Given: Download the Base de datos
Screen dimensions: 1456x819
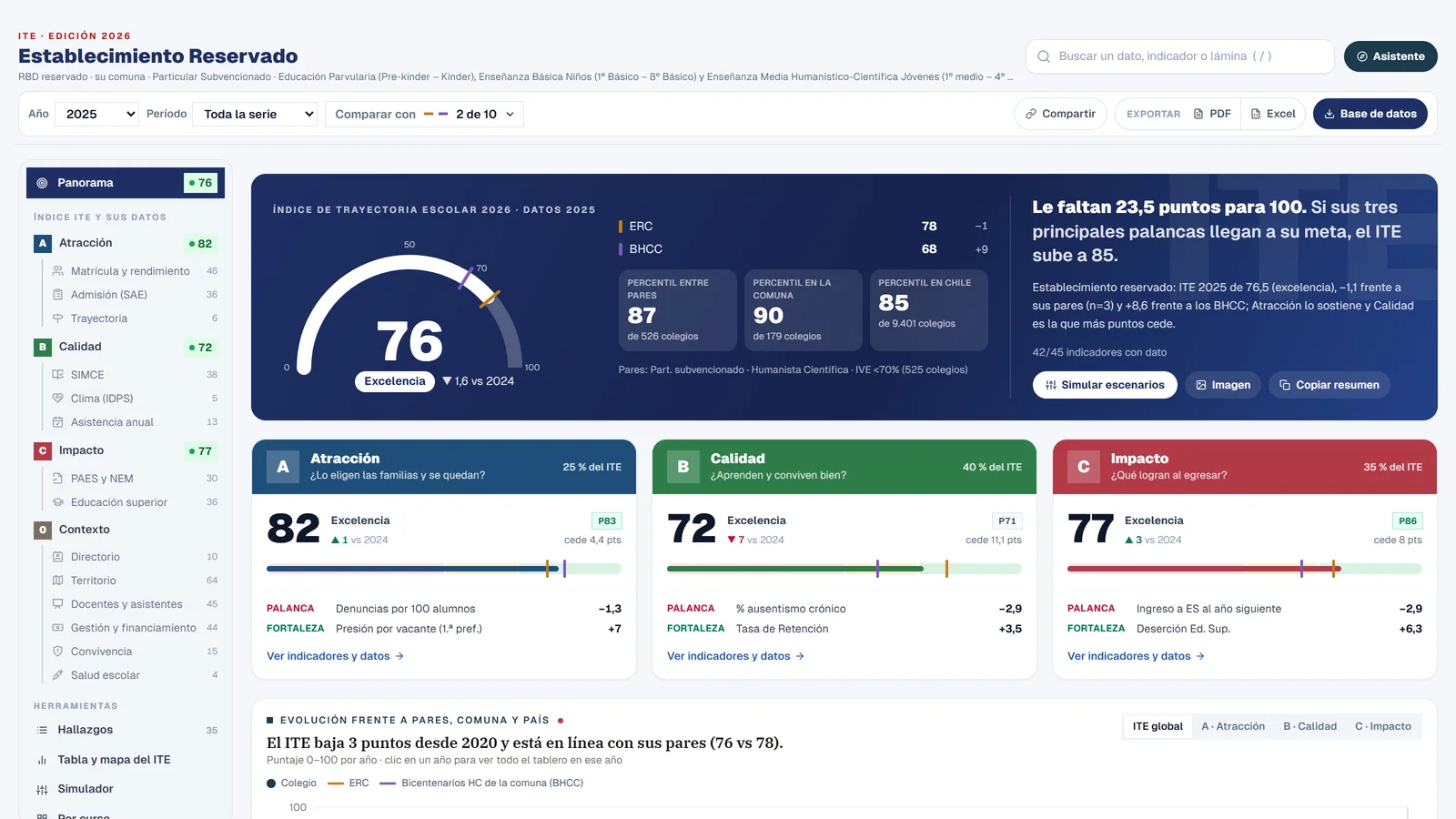Looking at the screenshot, I should point(1370,114).
